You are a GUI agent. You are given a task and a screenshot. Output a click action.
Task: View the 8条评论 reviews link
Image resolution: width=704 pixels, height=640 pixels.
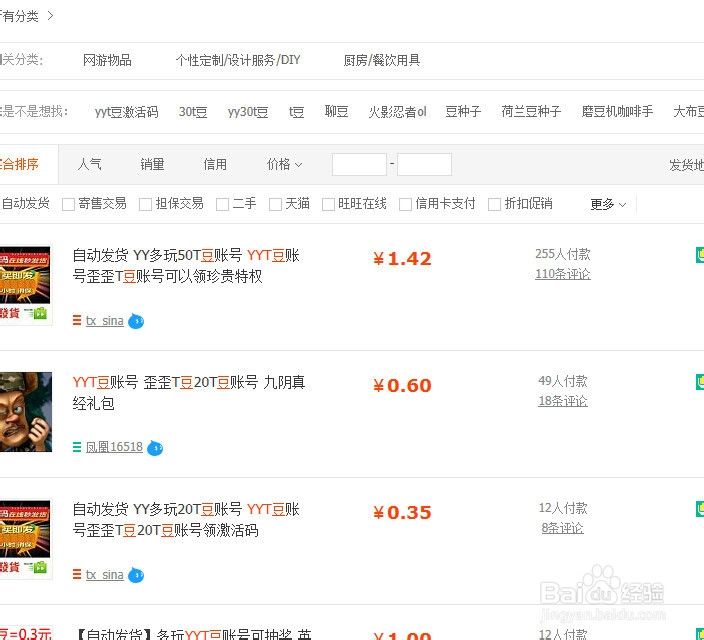[x=563, y=528]
